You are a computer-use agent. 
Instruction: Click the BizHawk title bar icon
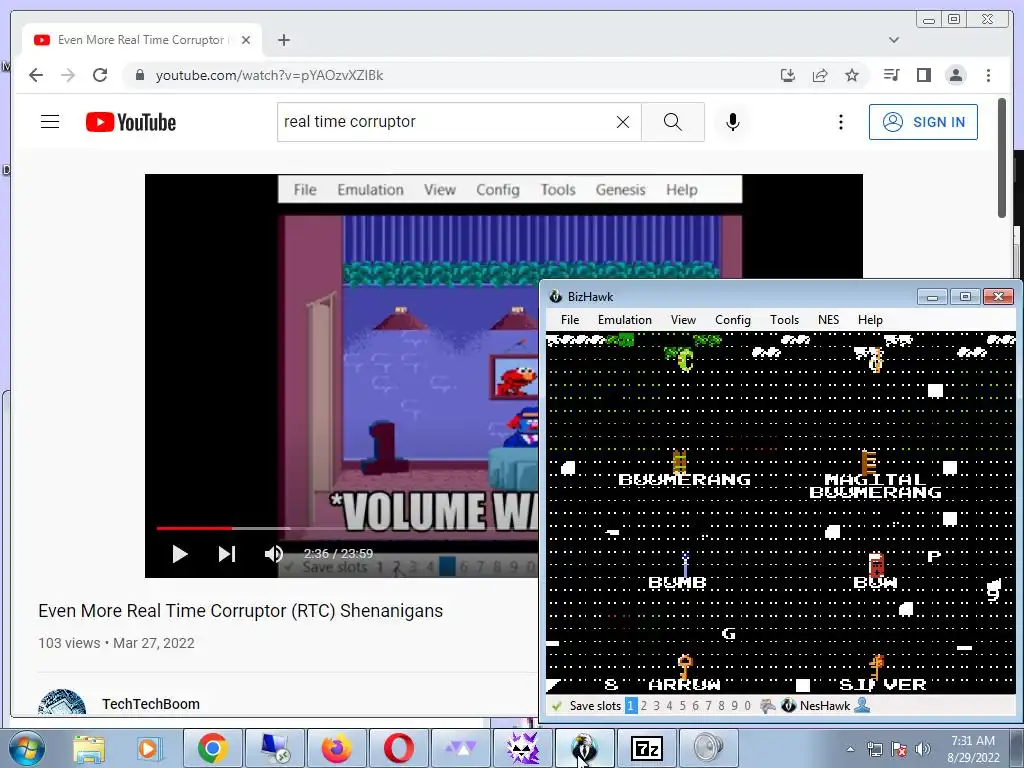pyautogui.click(x=556, y=296)
